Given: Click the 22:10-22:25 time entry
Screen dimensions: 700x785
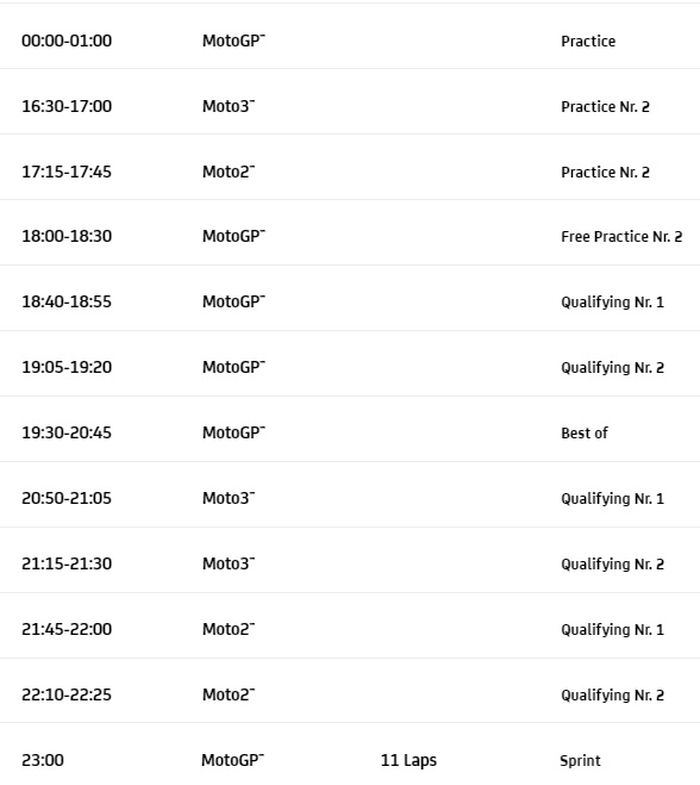Looking at the screenshot, I should coord(67,695).
